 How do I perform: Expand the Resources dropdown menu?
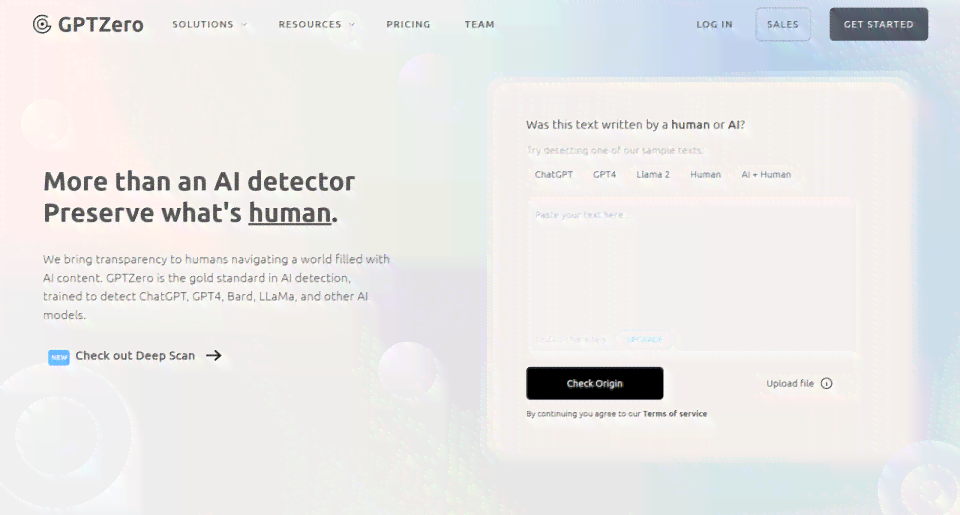[317, 24]
